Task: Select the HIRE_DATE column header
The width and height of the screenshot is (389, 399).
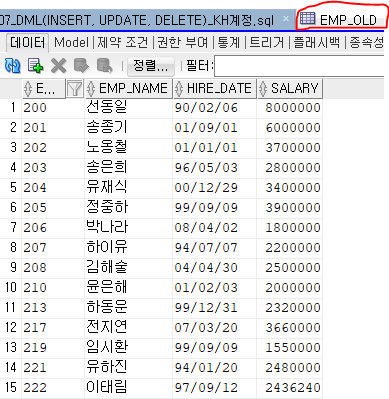Action: coord(215,89)
